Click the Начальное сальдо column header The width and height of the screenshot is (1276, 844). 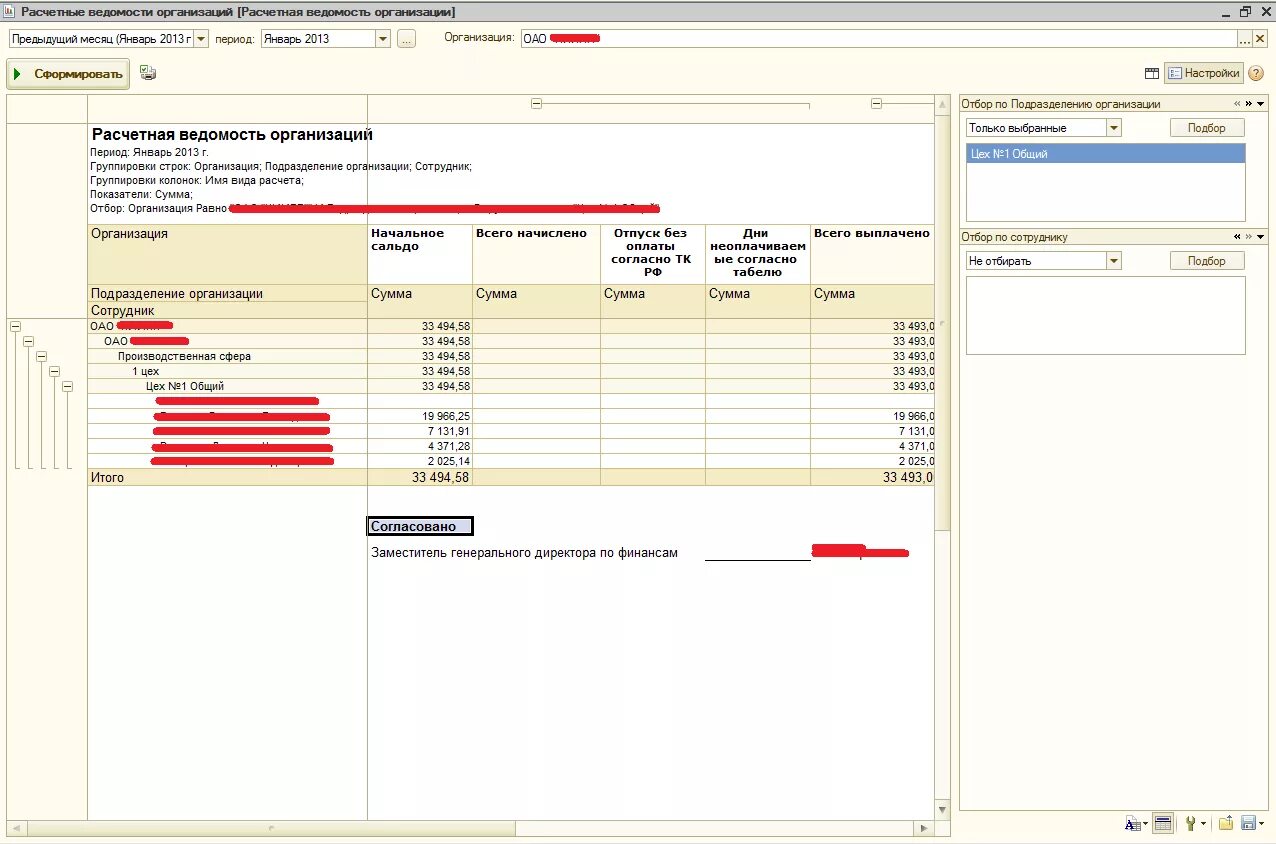[x=420, y=254]
